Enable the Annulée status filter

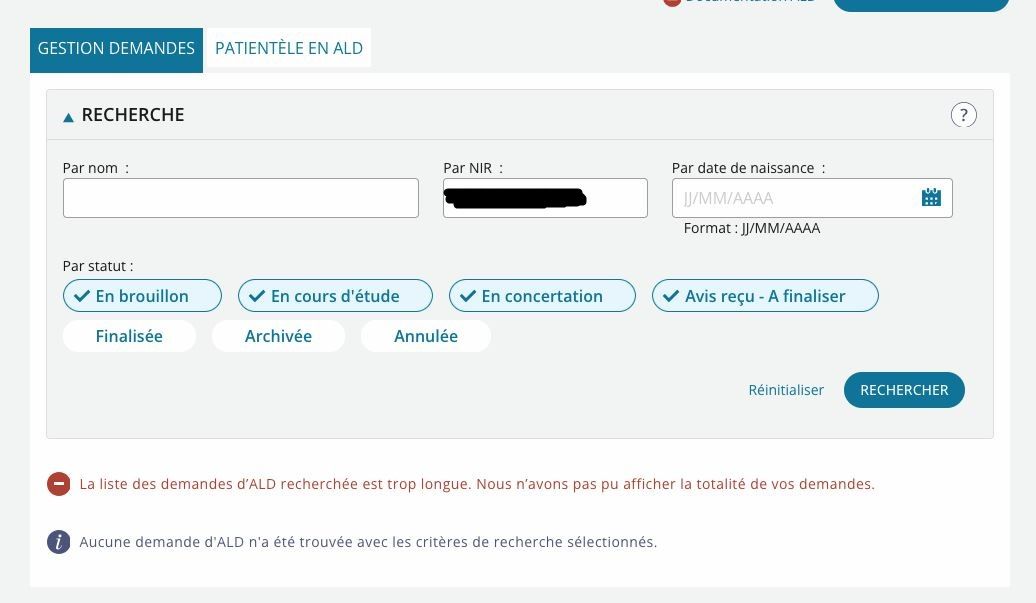(x=426, y=336)
